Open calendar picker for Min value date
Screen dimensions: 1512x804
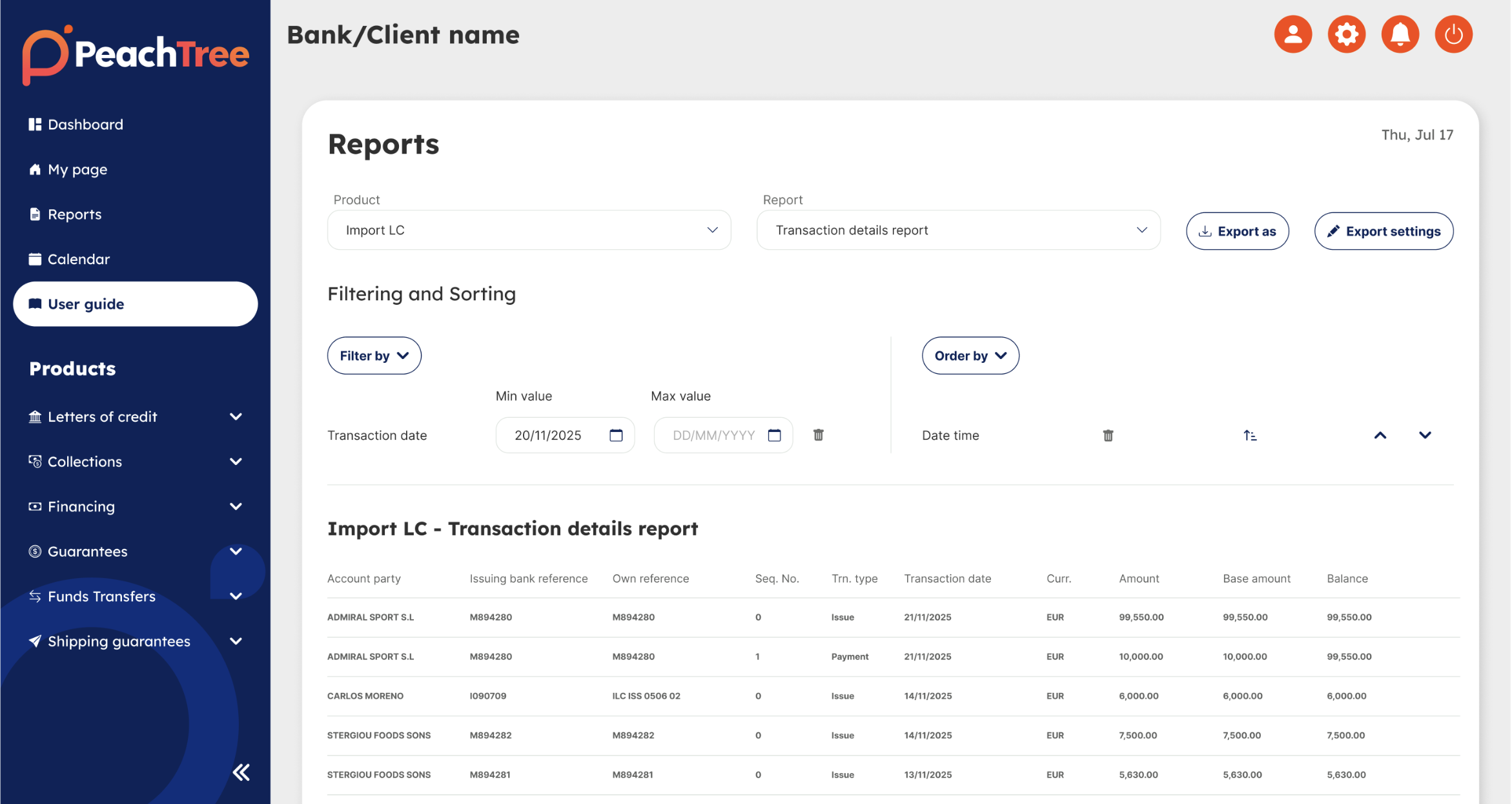coord(616,435)
